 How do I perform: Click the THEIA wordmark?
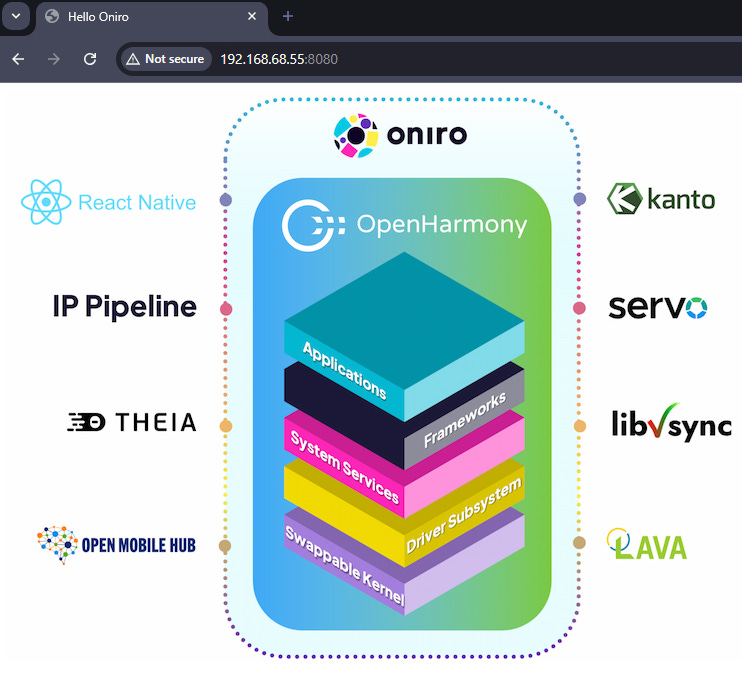156,422
